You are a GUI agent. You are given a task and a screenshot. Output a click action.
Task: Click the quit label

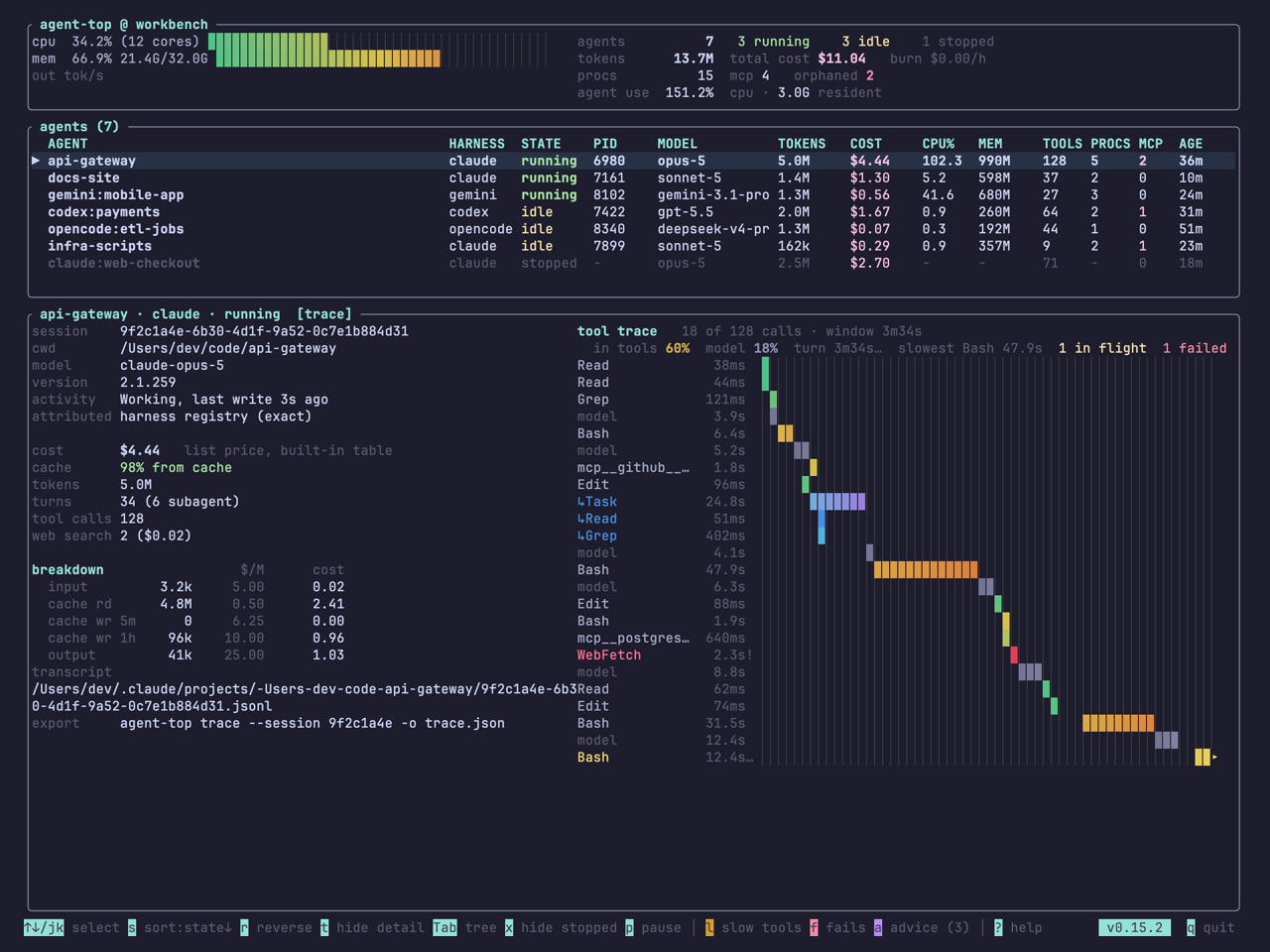coord(1218,928)
